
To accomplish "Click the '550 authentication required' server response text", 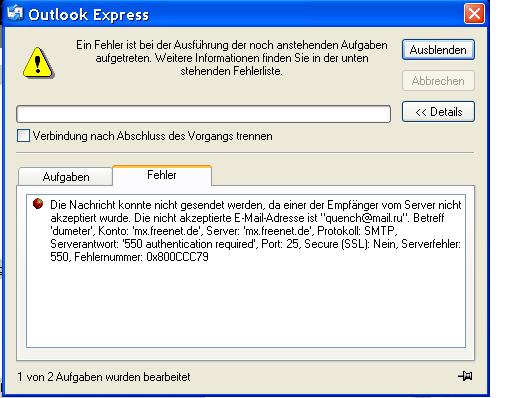I will coord(189,244).
